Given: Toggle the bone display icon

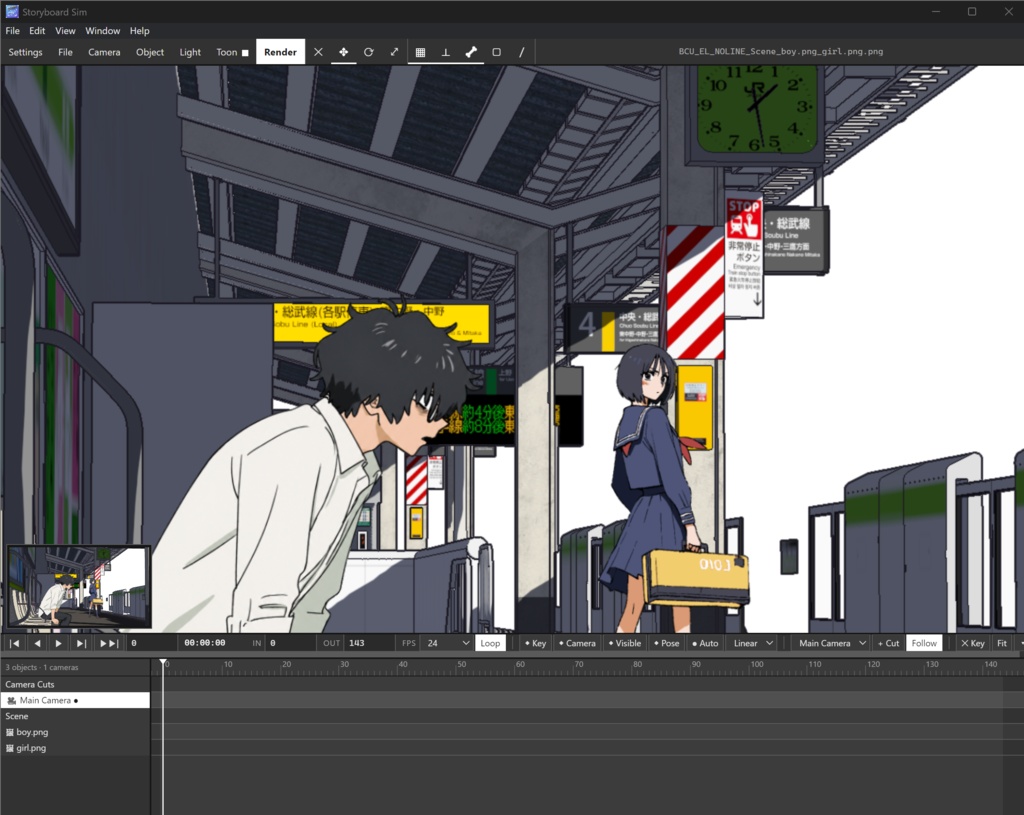Looking at the screenshot, I should 471,52.
